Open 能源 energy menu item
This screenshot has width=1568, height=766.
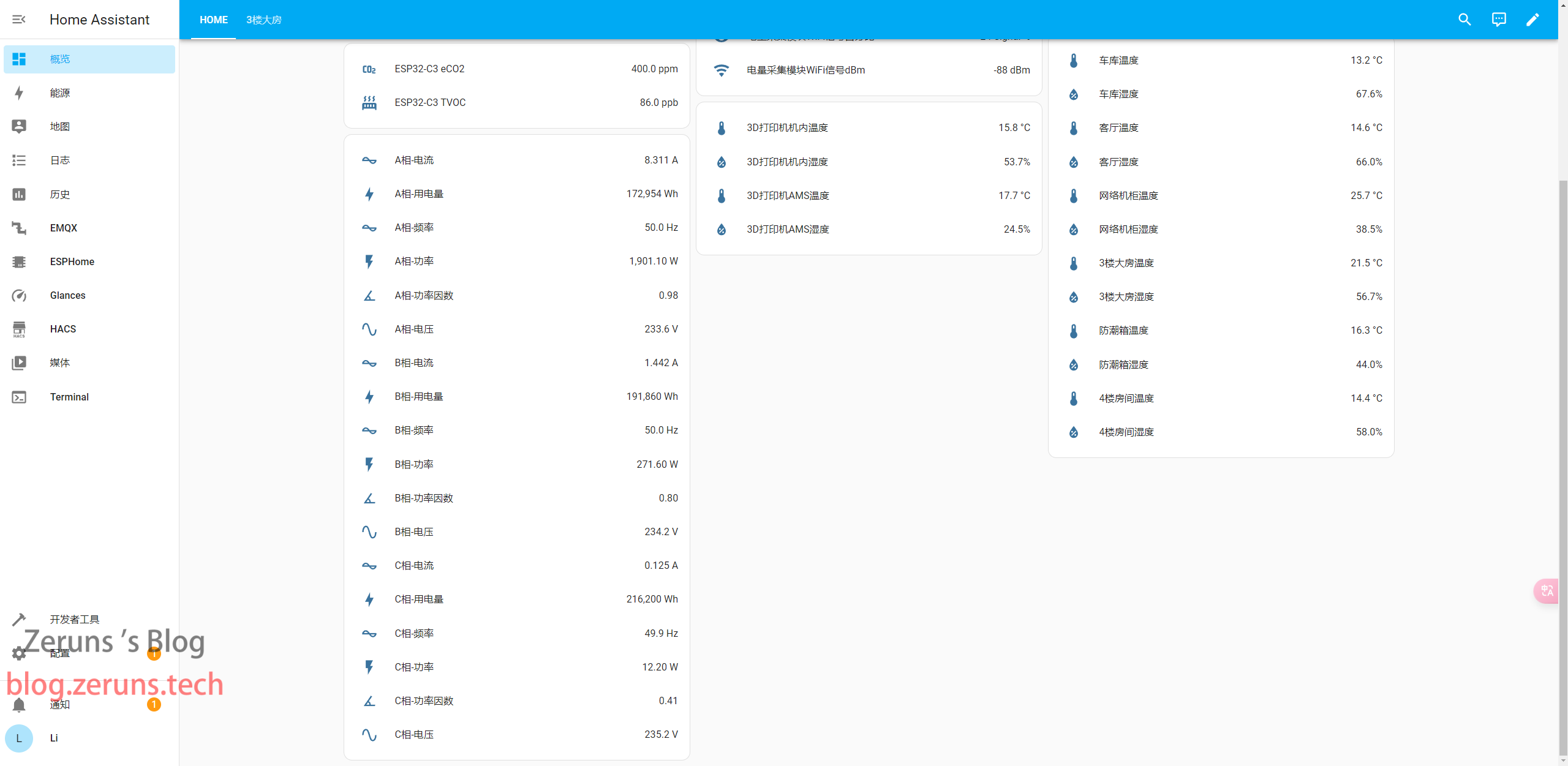pos(60,93)
